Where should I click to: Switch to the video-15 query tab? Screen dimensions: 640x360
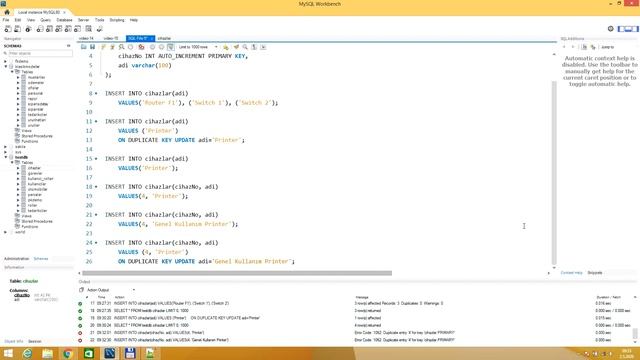click(111, 38)
